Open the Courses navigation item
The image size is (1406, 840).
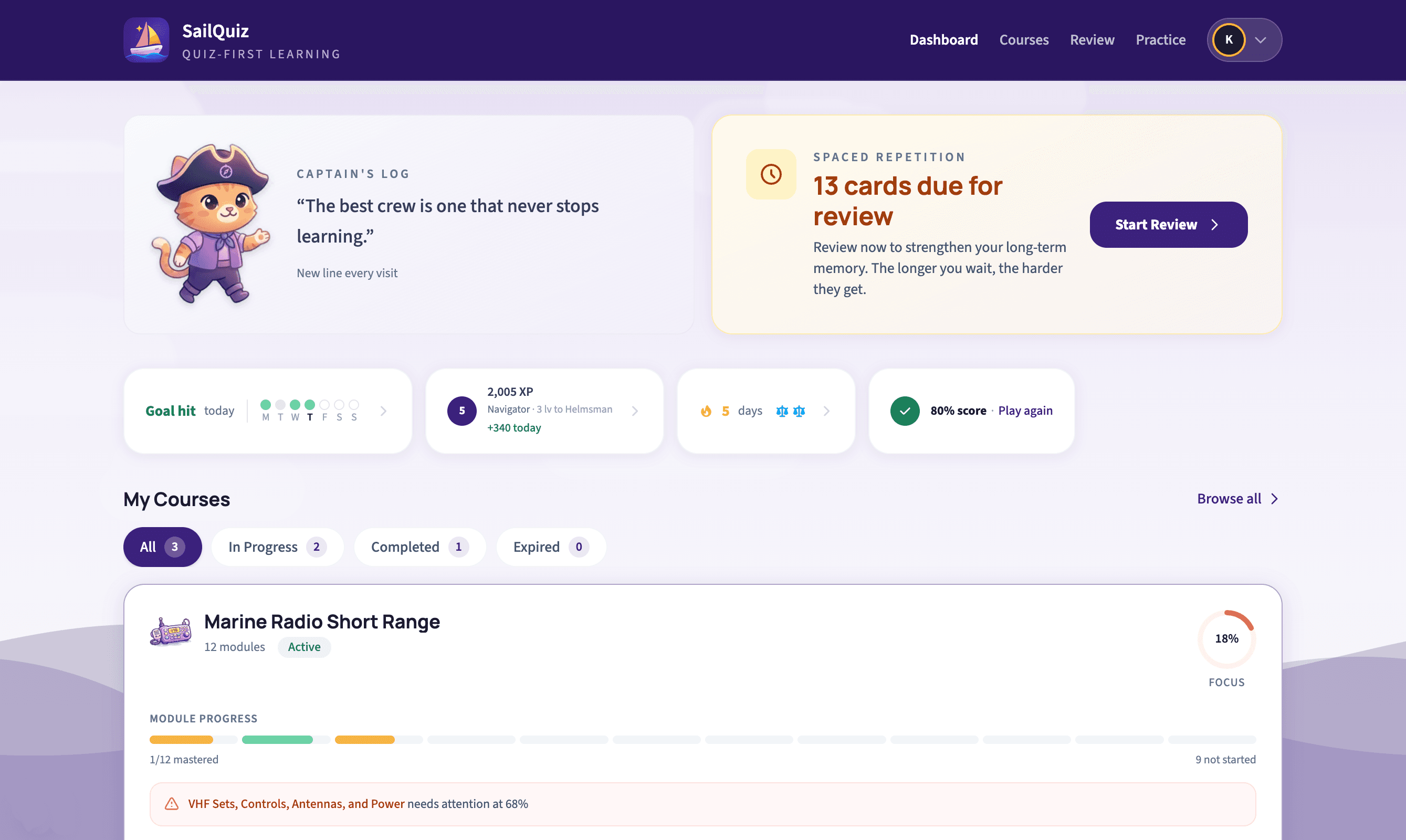1023,39
